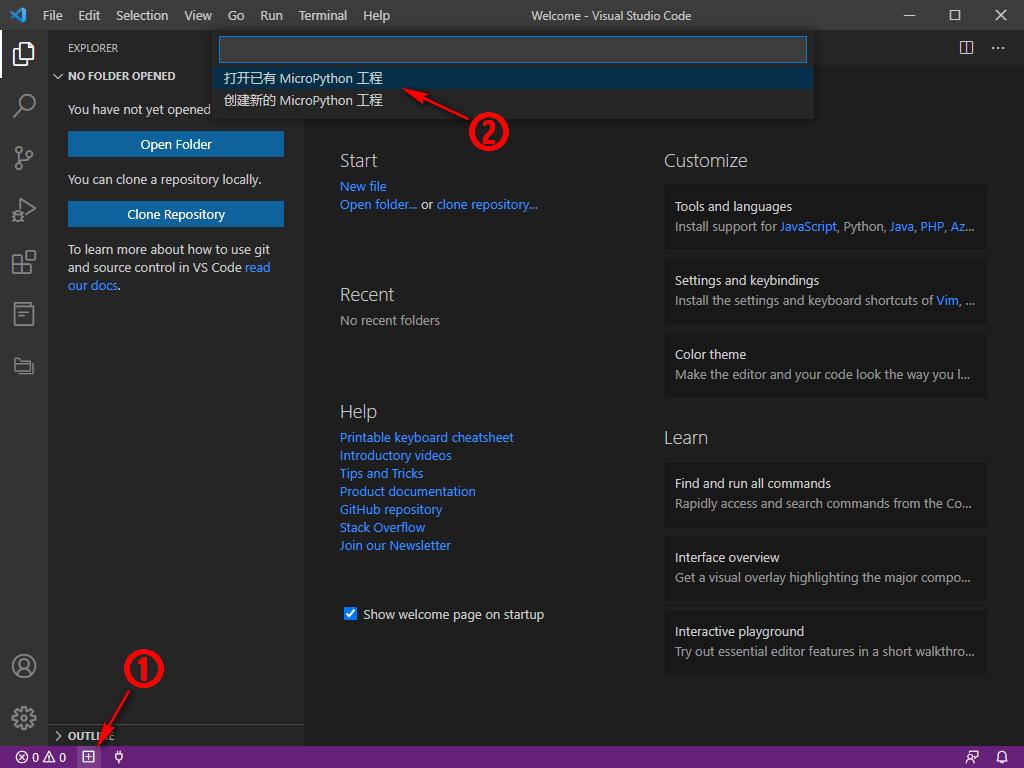Open the Run menu
1024x768 pixels.
point(271,15)
